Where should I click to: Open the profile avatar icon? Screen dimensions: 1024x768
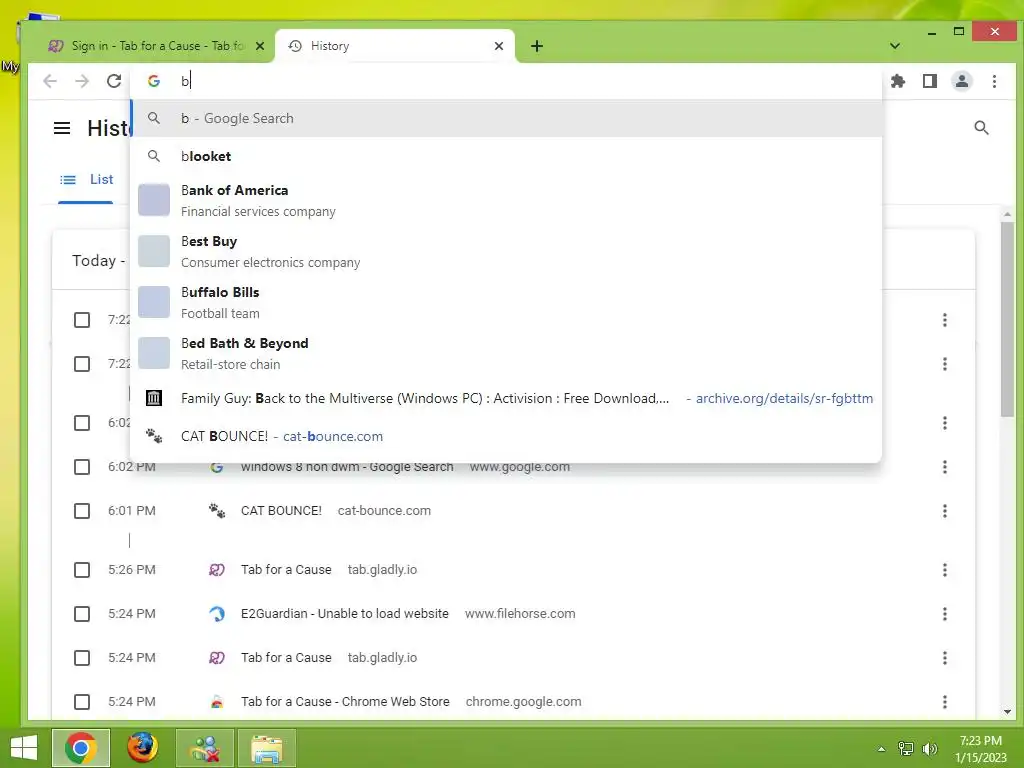(962, 81)
